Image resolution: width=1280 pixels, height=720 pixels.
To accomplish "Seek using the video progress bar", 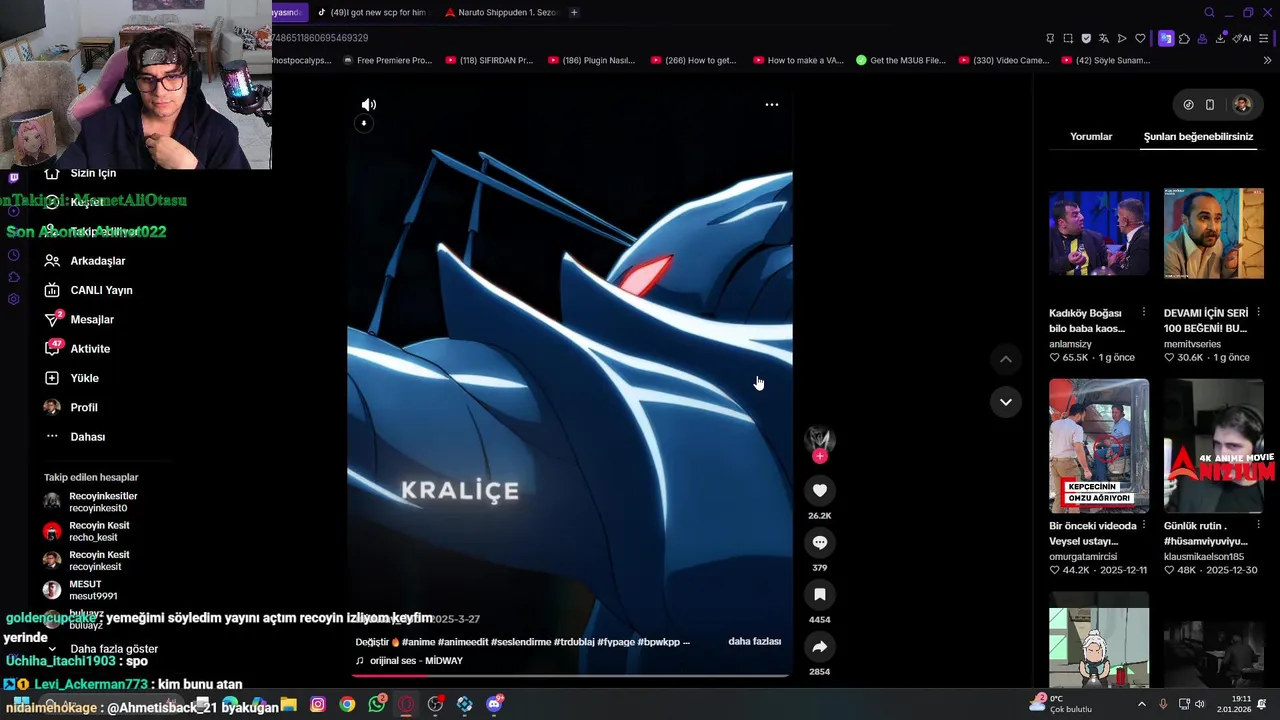I will (570, 675).
